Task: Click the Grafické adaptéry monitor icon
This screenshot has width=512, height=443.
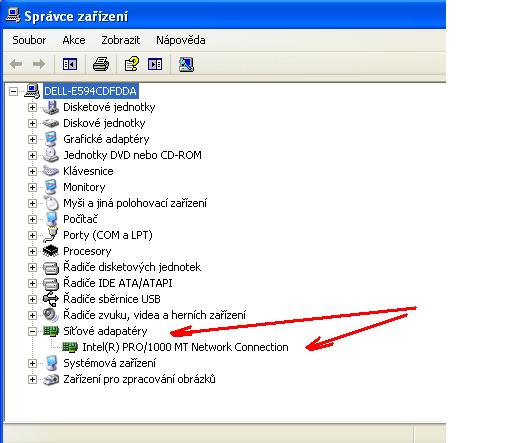Action: coord(51,139)
